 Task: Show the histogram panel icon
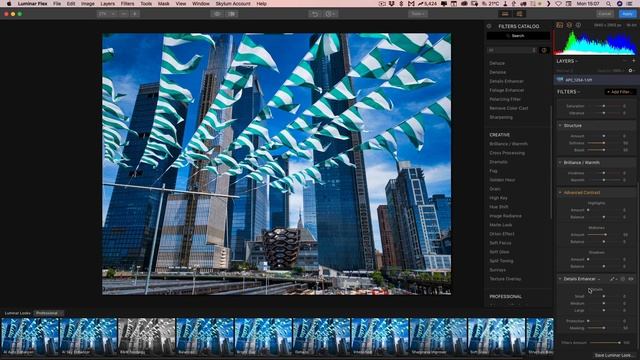pos(560,25)
